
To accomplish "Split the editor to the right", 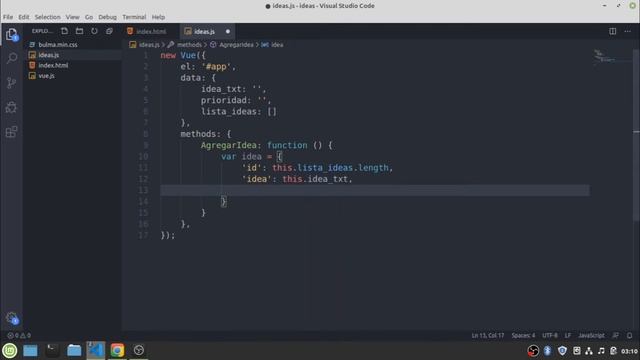I will (613, 31).
